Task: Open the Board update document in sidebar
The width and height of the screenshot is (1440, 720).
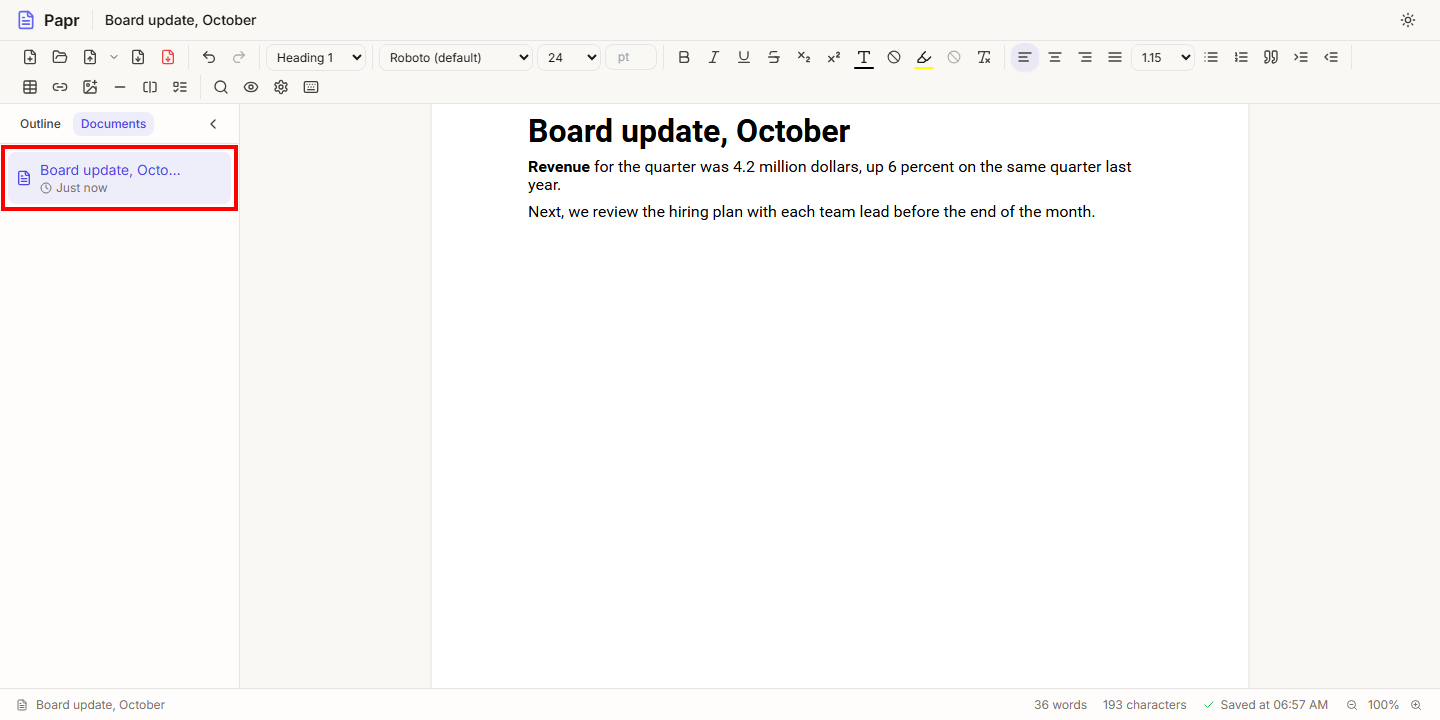Action: (120, 178)
